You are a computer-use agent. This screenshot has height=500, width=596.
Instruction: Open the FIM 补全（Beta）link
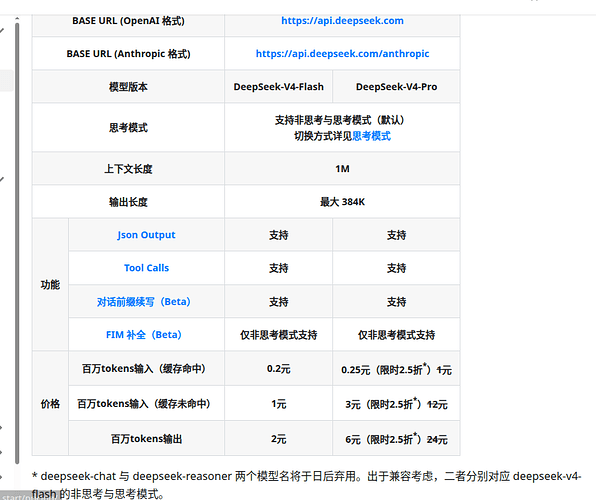click(143, 335)
